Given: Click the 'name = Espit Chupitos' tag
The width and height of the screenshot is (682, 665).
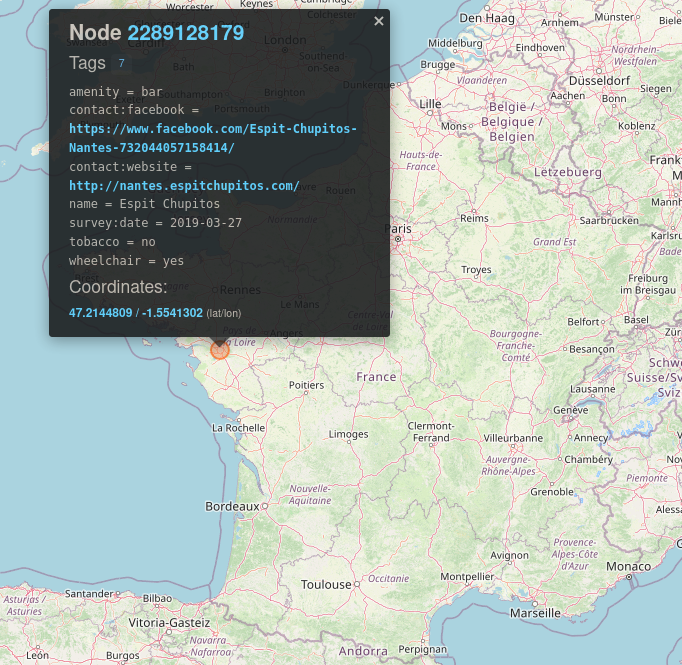Looking at the screenshot, I should [x=144, y=204].
